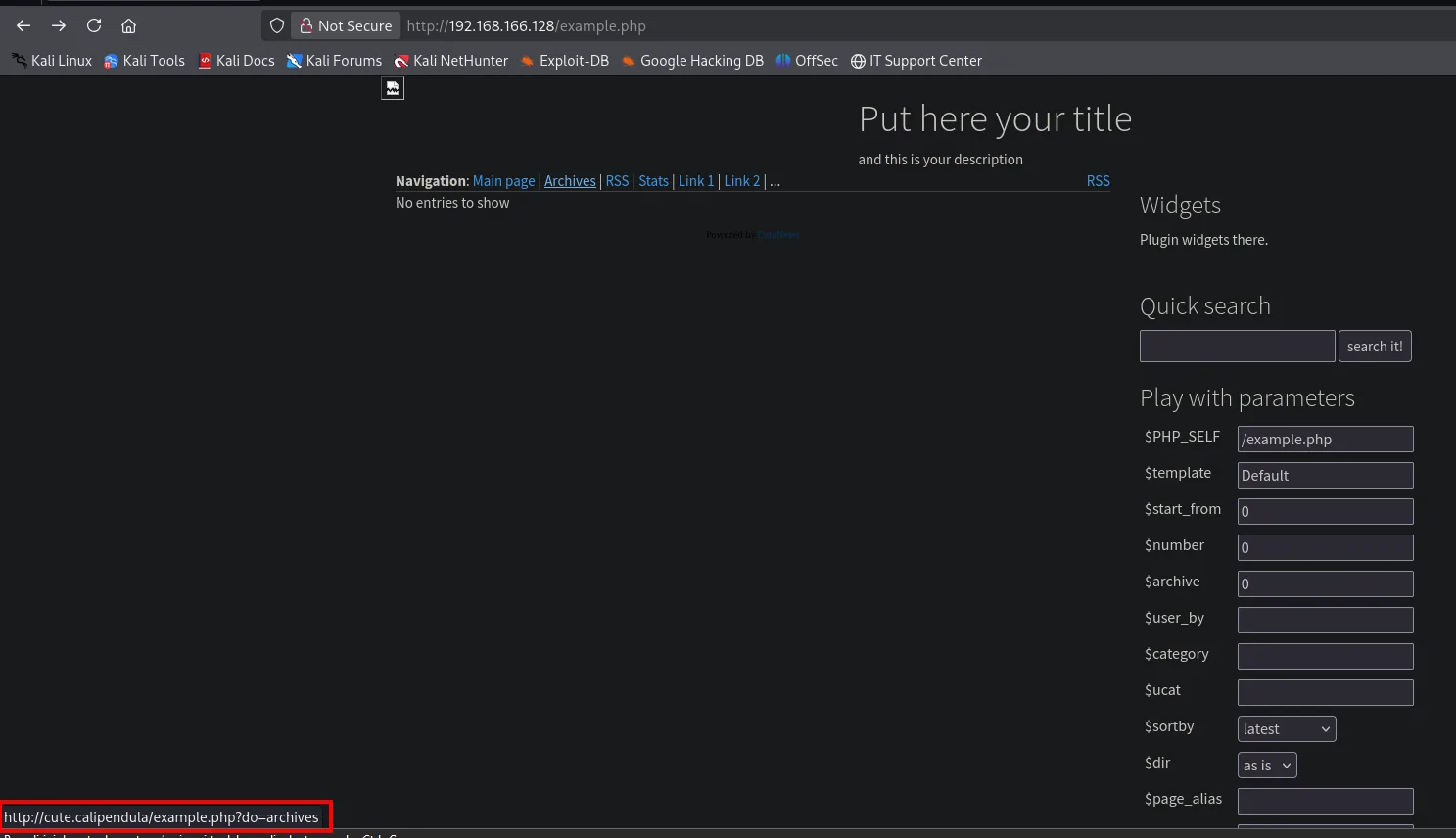
Task: Expand the $sortby dropdown showing latest
Action: pos(1287,729)
